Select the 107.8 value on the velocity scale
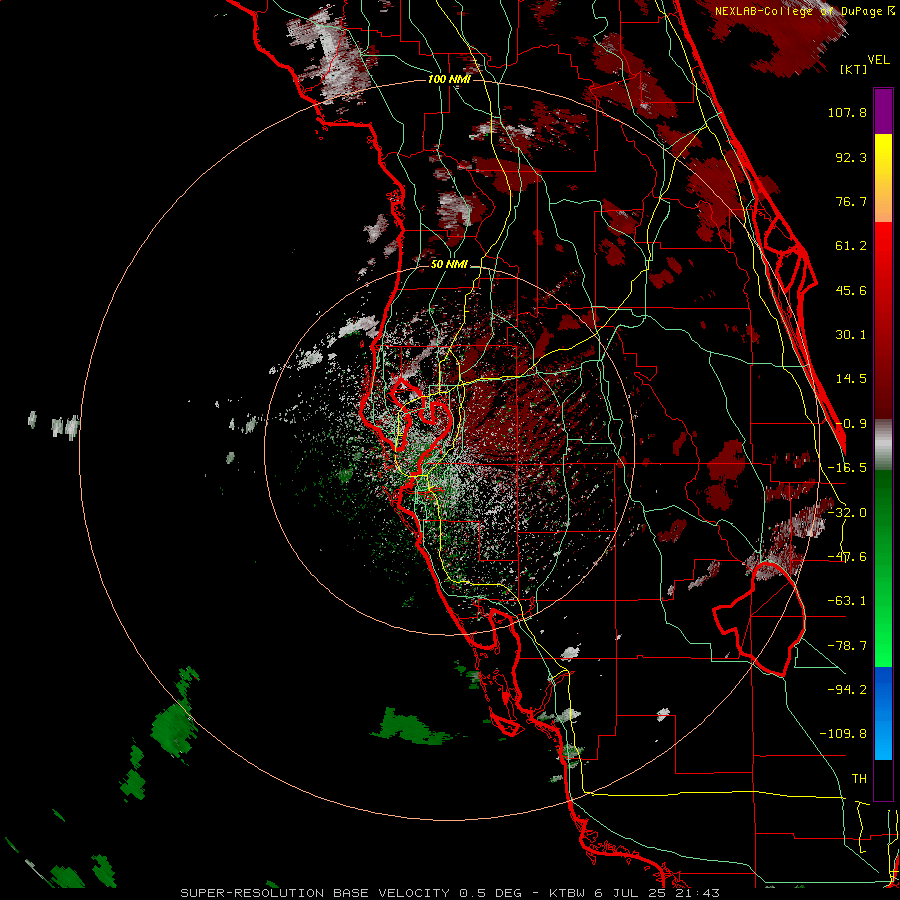The height and width of the screenshot is (900, 900). click(x=847, y=112)
